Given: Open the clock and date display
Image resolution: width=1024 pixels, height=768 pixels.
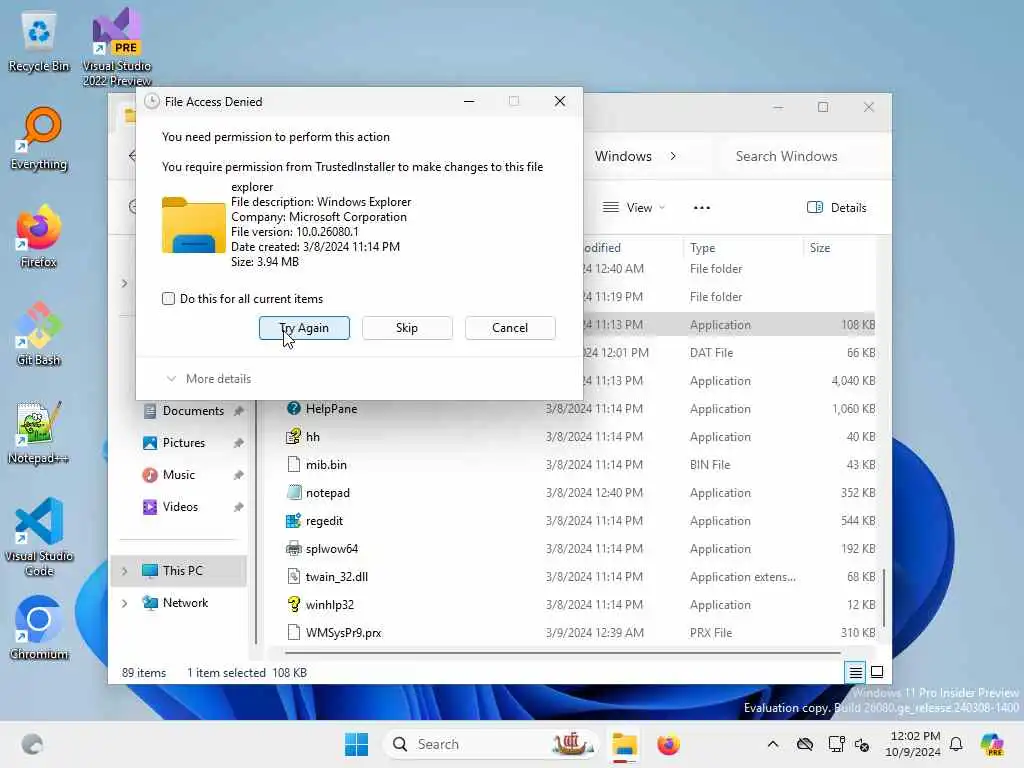Looking at the screenshot, I should 912,744.
